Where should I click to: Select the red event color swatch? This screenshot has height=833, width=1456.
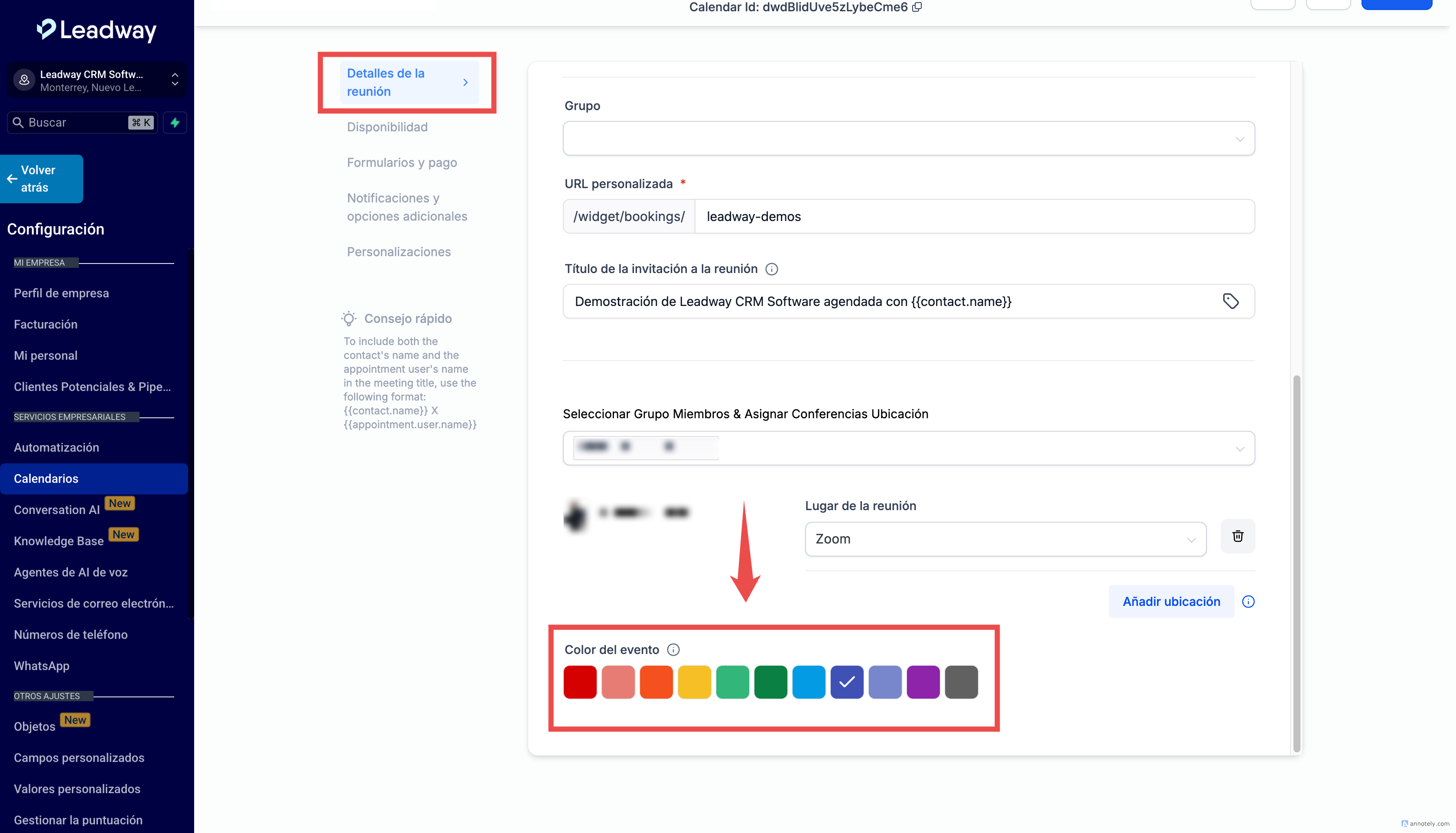click(x=580, y=682)
